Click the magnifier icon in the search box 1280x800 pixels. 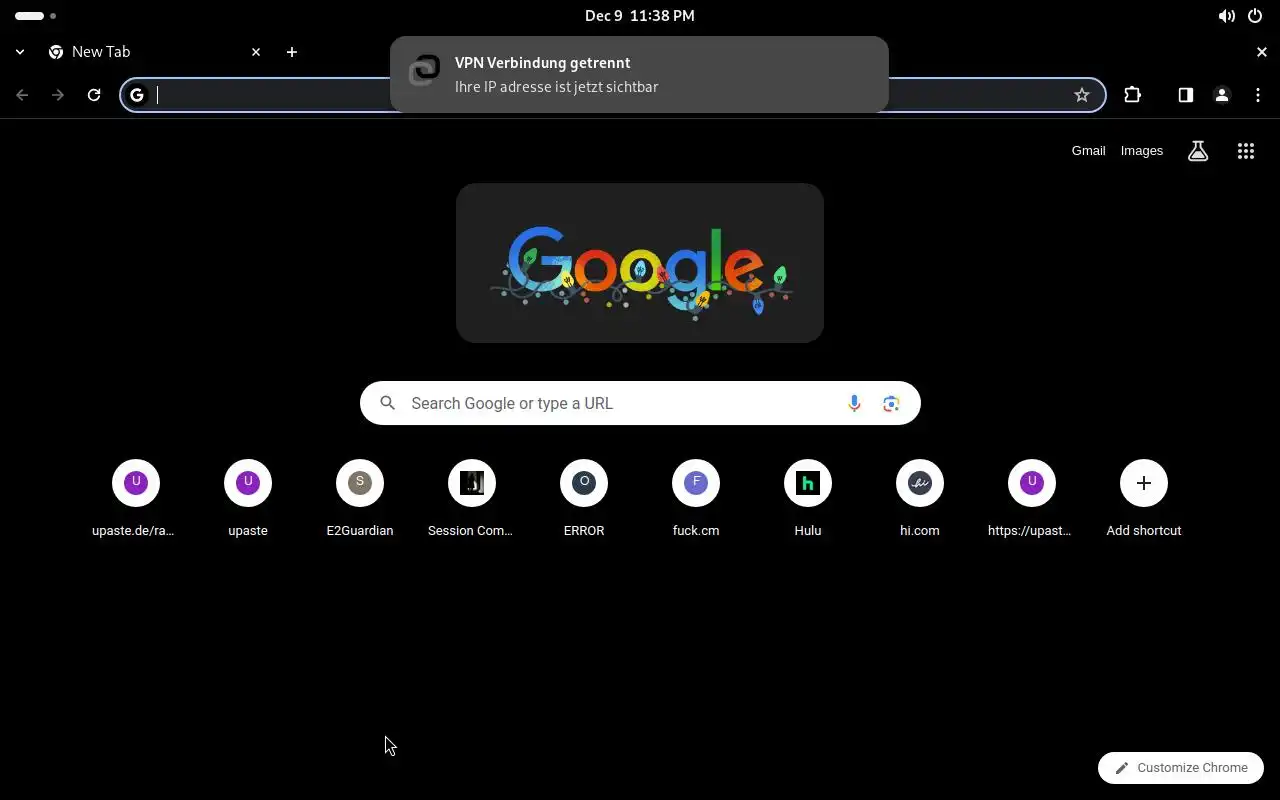click(x=387, y=403)
